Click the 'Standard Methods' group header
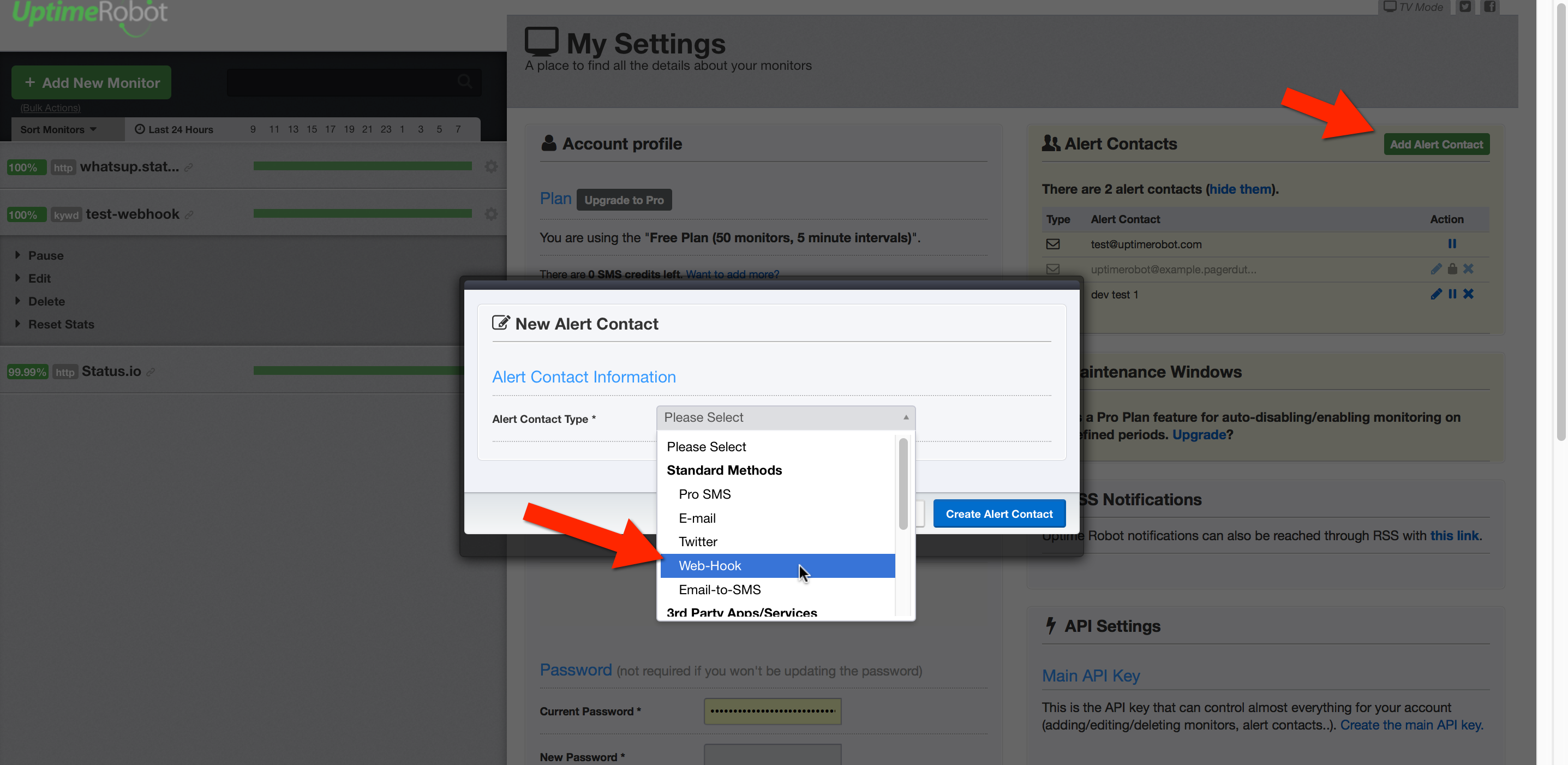1568x765 pixels. click(724, 470)
